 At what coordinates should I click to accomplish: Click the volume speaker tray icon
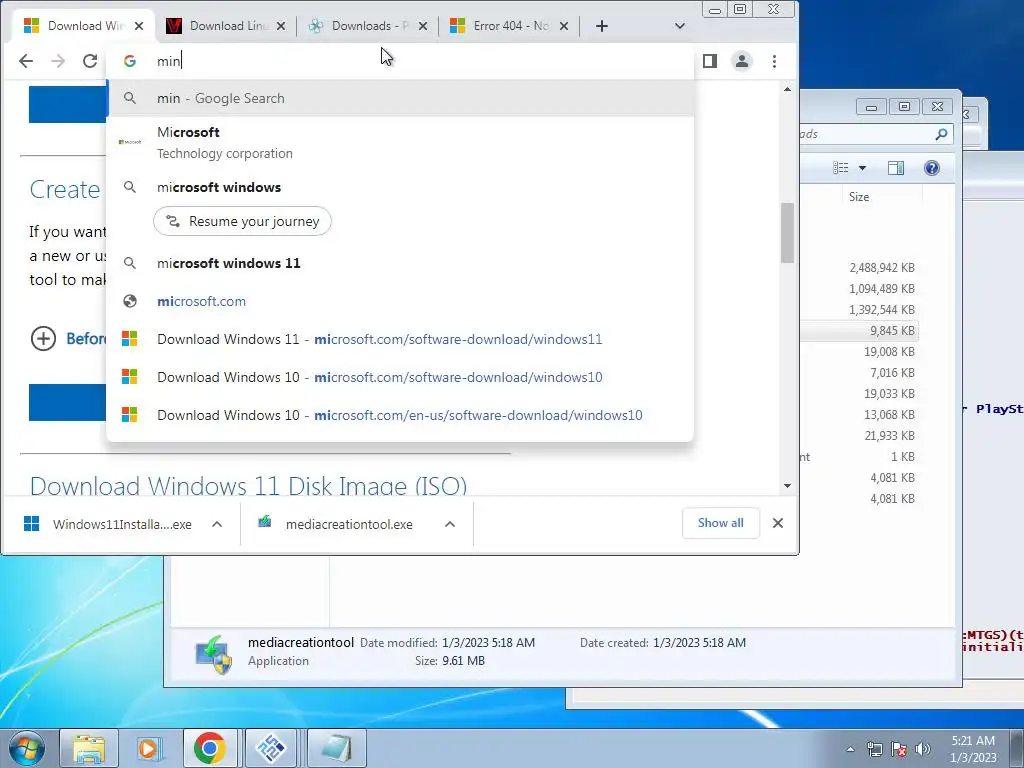pos(922,749)
